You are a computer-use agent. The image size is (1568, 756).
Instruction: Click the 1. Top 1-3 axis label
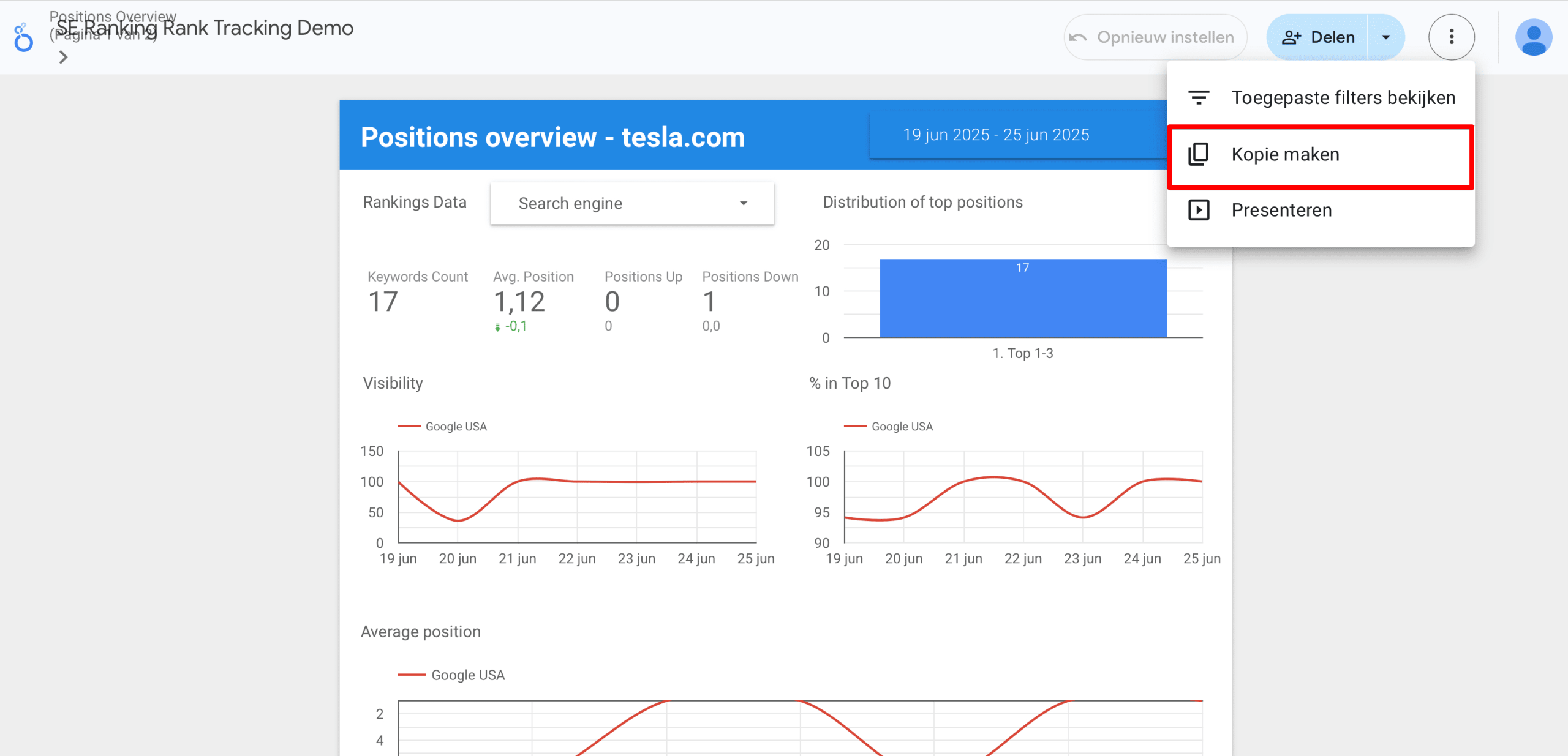coord(1023,353)
